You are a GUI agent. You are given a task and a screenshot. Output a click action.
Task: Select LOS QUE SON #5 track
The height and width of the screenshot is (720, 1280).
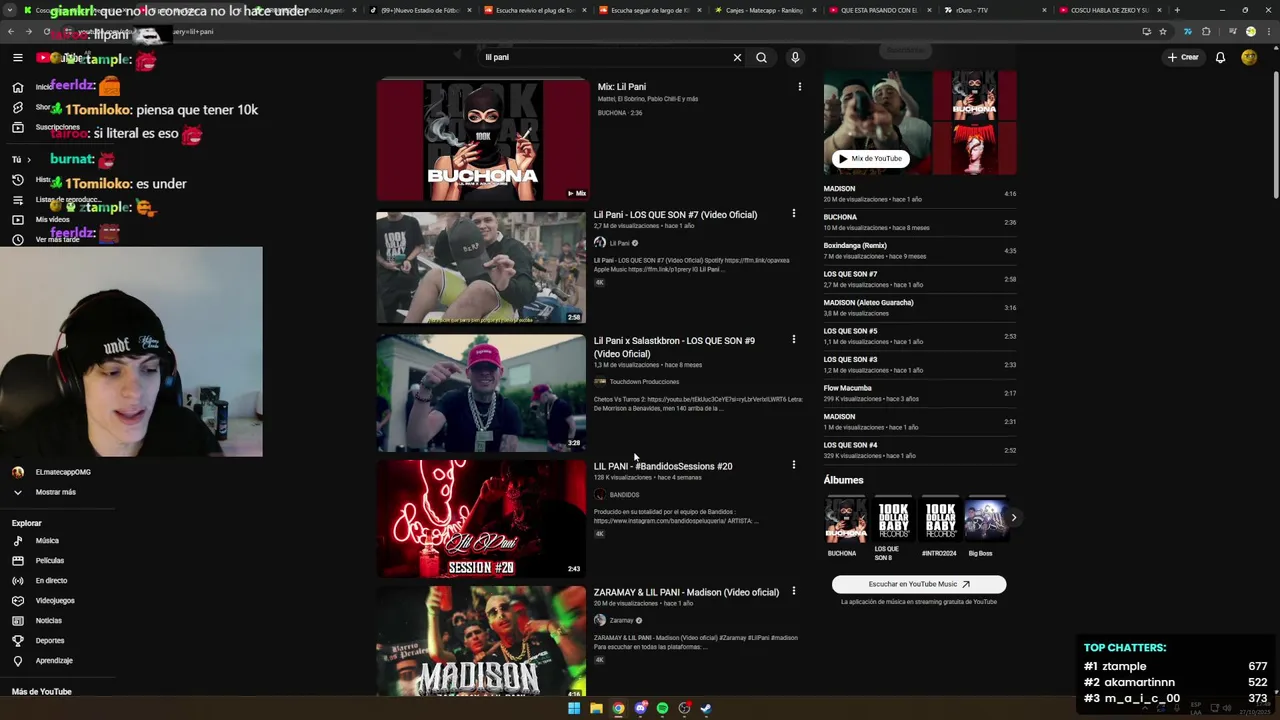pyautogui.click(x=920, y=336)
